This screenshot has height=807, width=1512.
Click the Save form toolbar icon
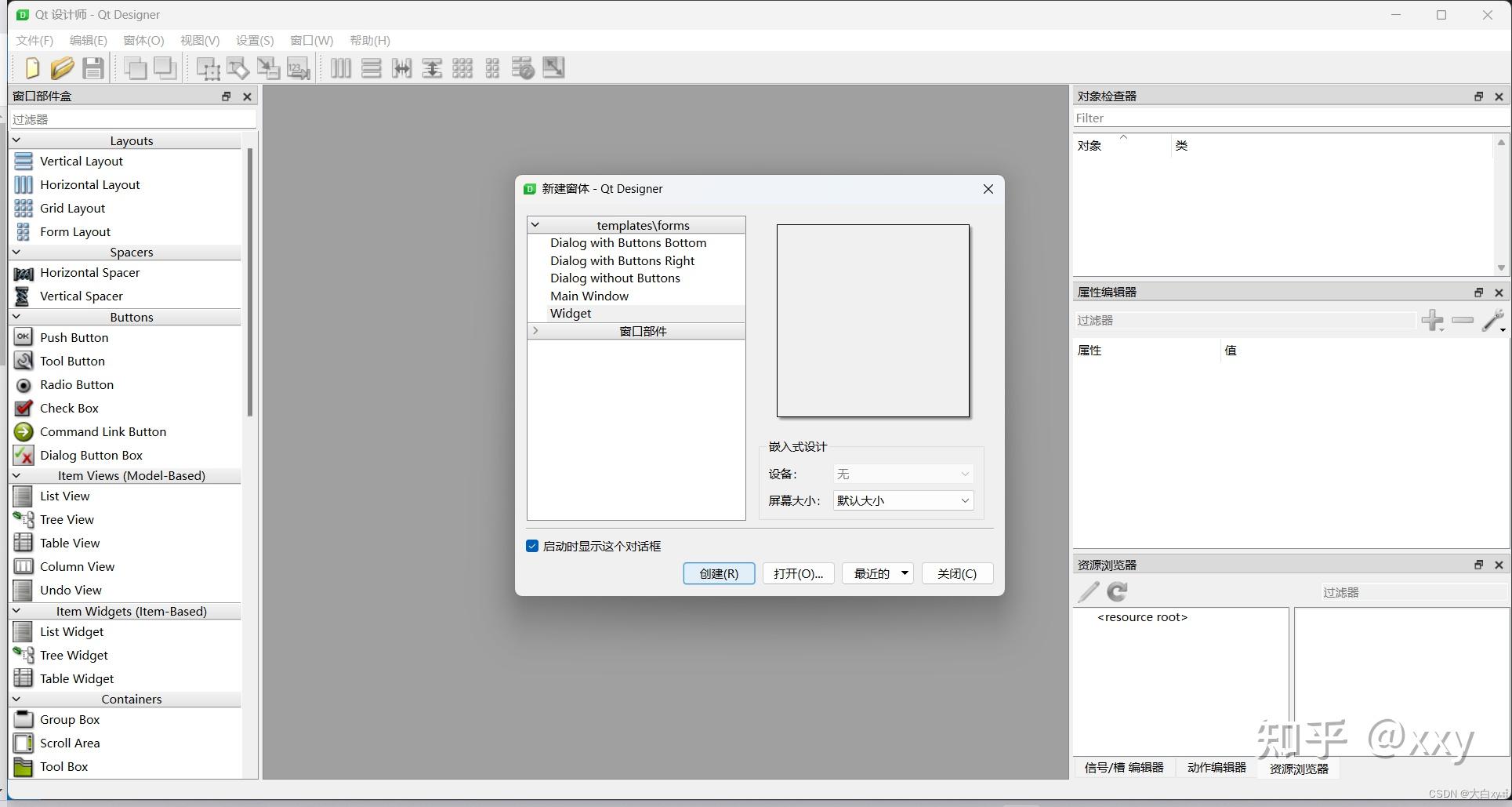[x=93, y=67]
